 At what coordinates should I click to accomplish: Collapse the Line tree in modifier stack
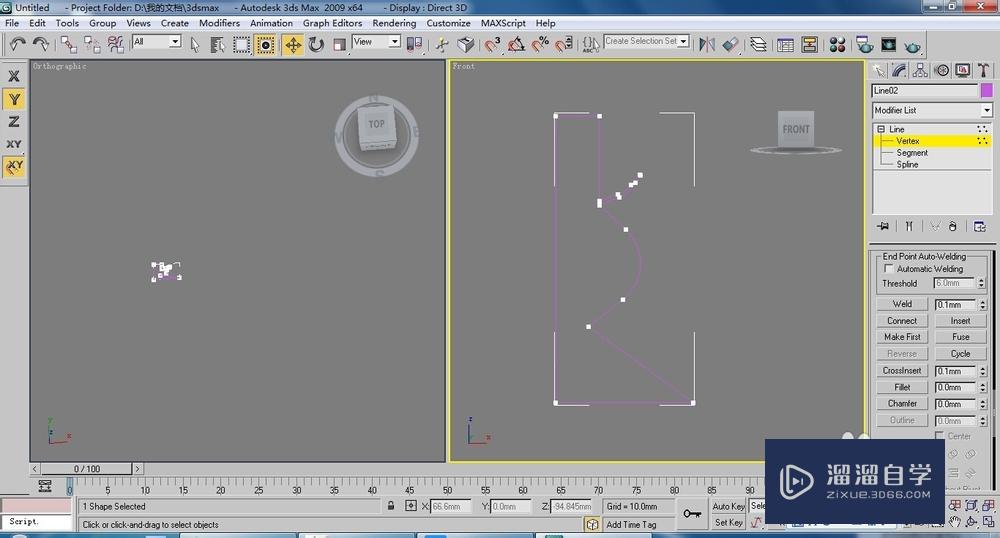click(881, 129)
